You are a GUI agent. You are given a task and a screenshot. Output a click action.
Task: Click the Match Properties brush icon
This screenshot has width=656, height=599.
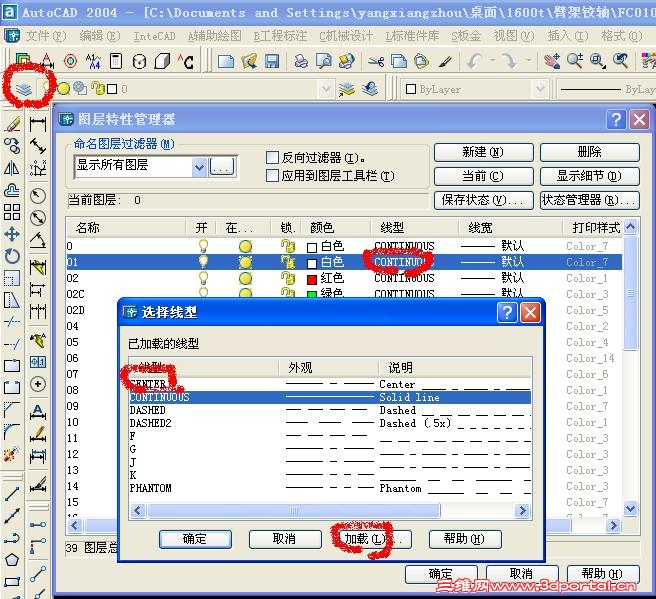tap(445, 61)
